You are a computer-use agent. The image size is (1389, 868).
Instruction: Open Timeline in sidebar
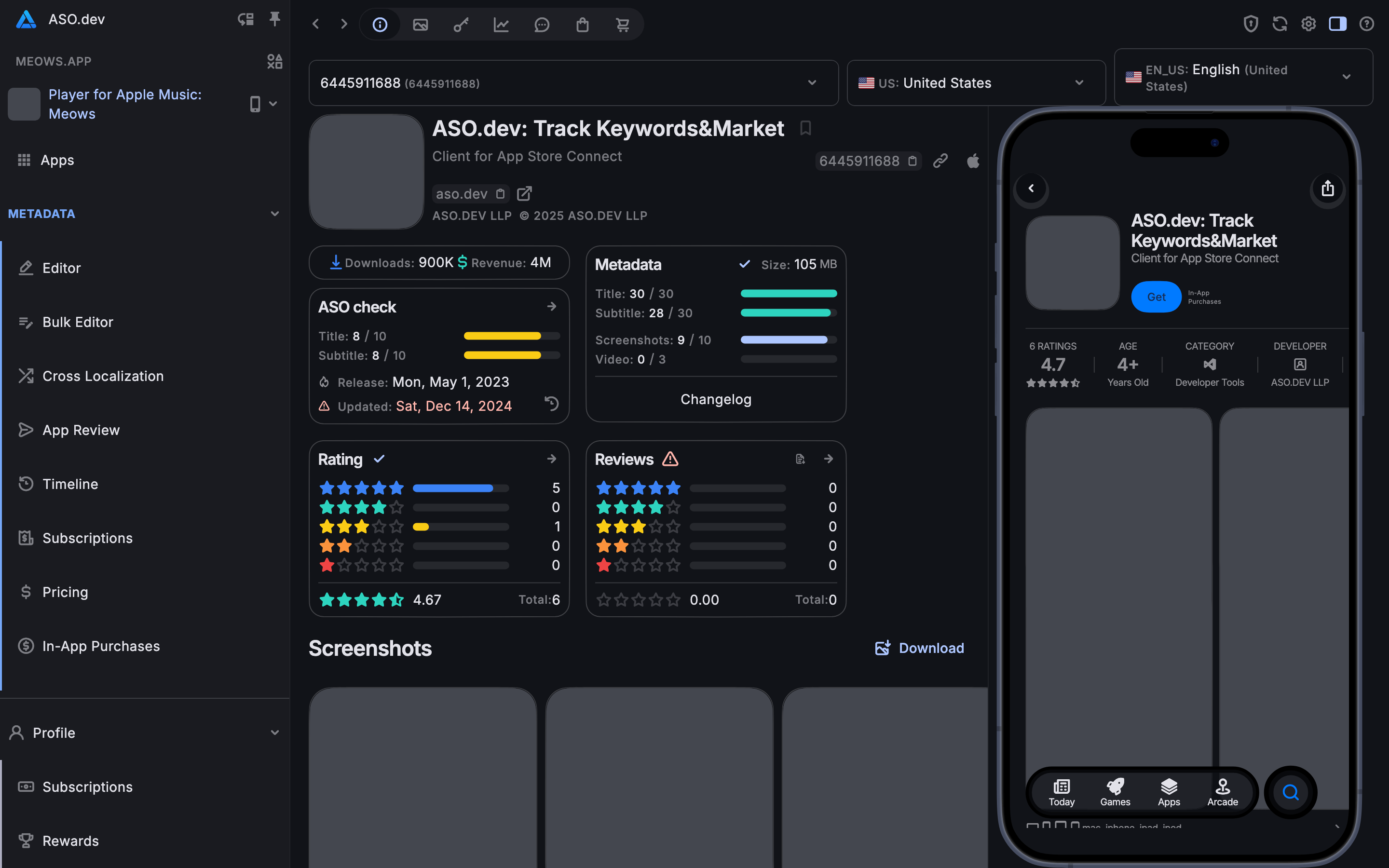click(145, 484)
